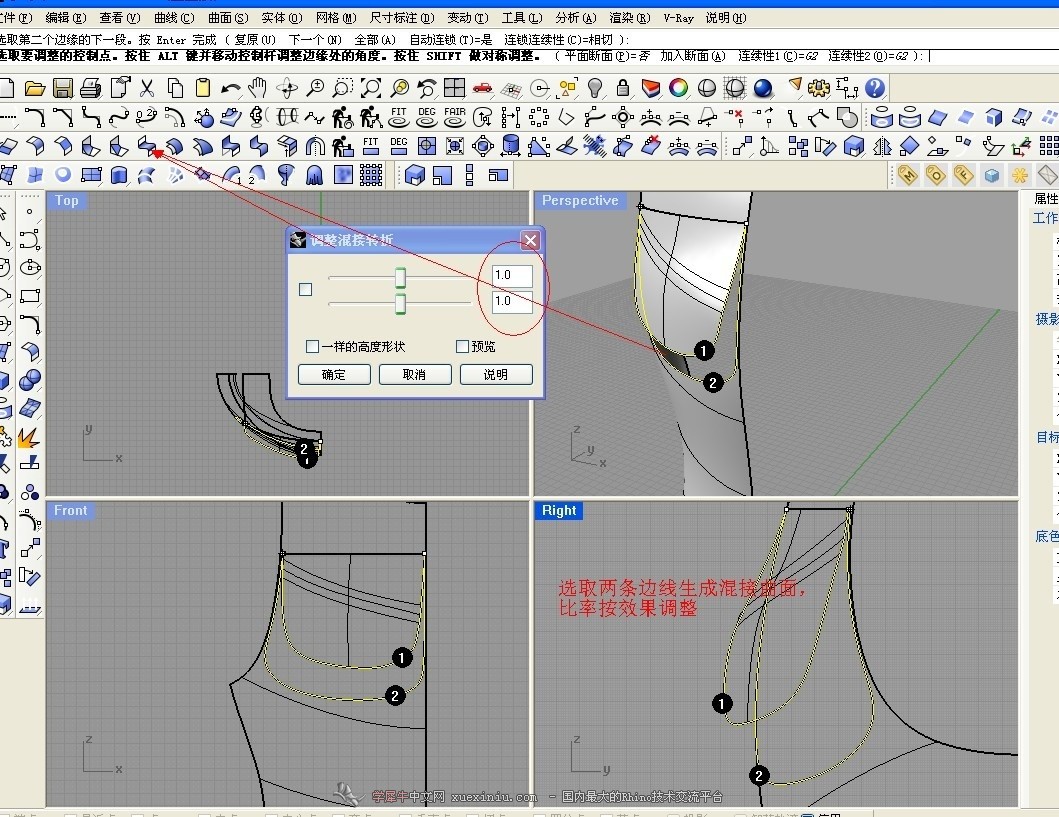
Task: Open the color wheel icon
Action: (x=679, y=88)
